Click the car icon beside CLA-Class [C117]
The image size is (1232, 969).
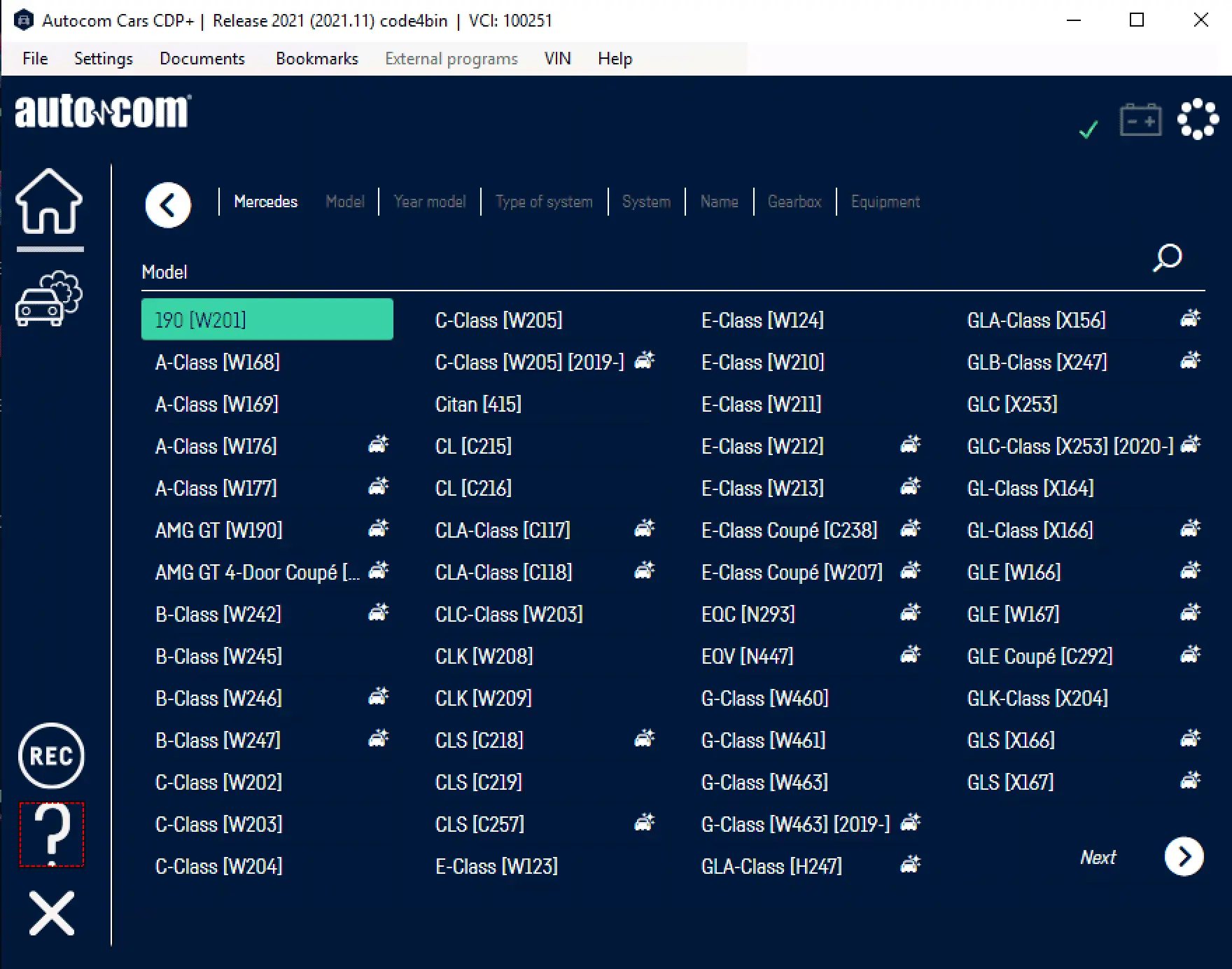click(645, 529)
